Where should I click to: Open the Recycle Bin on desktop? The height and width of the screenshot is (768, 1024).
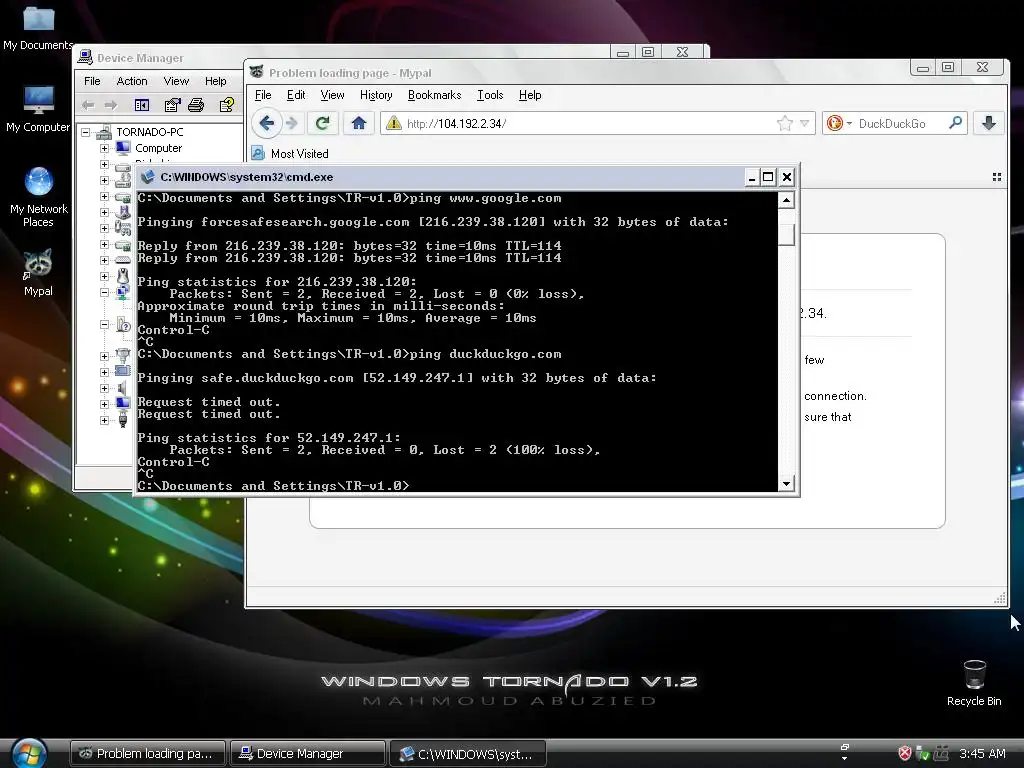tap(974, 682)
